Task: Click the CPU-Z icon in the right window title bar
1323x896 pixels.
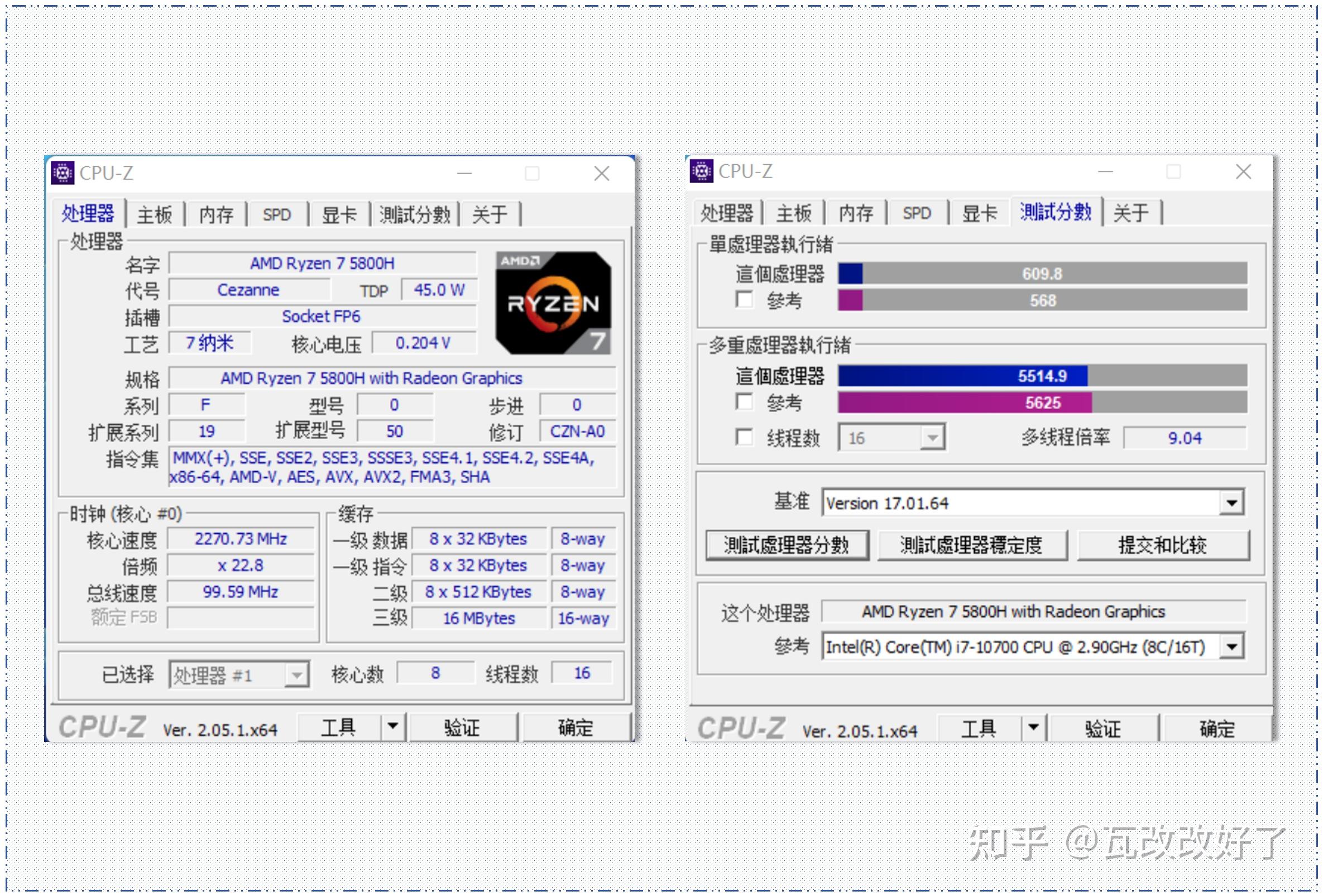Action: pos(701,171)
